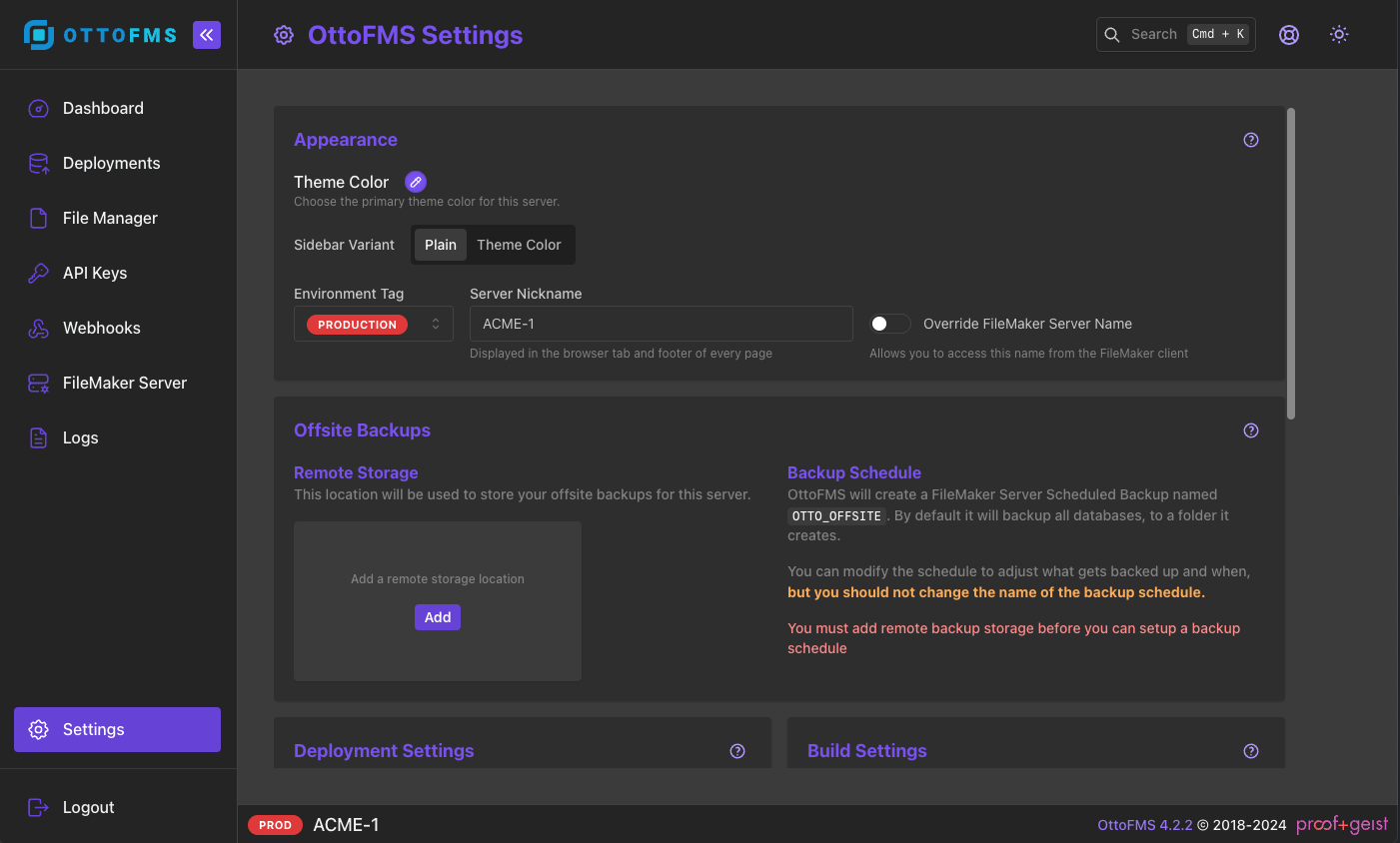Click the PROD tag in the footer

(x=275, y=825)
